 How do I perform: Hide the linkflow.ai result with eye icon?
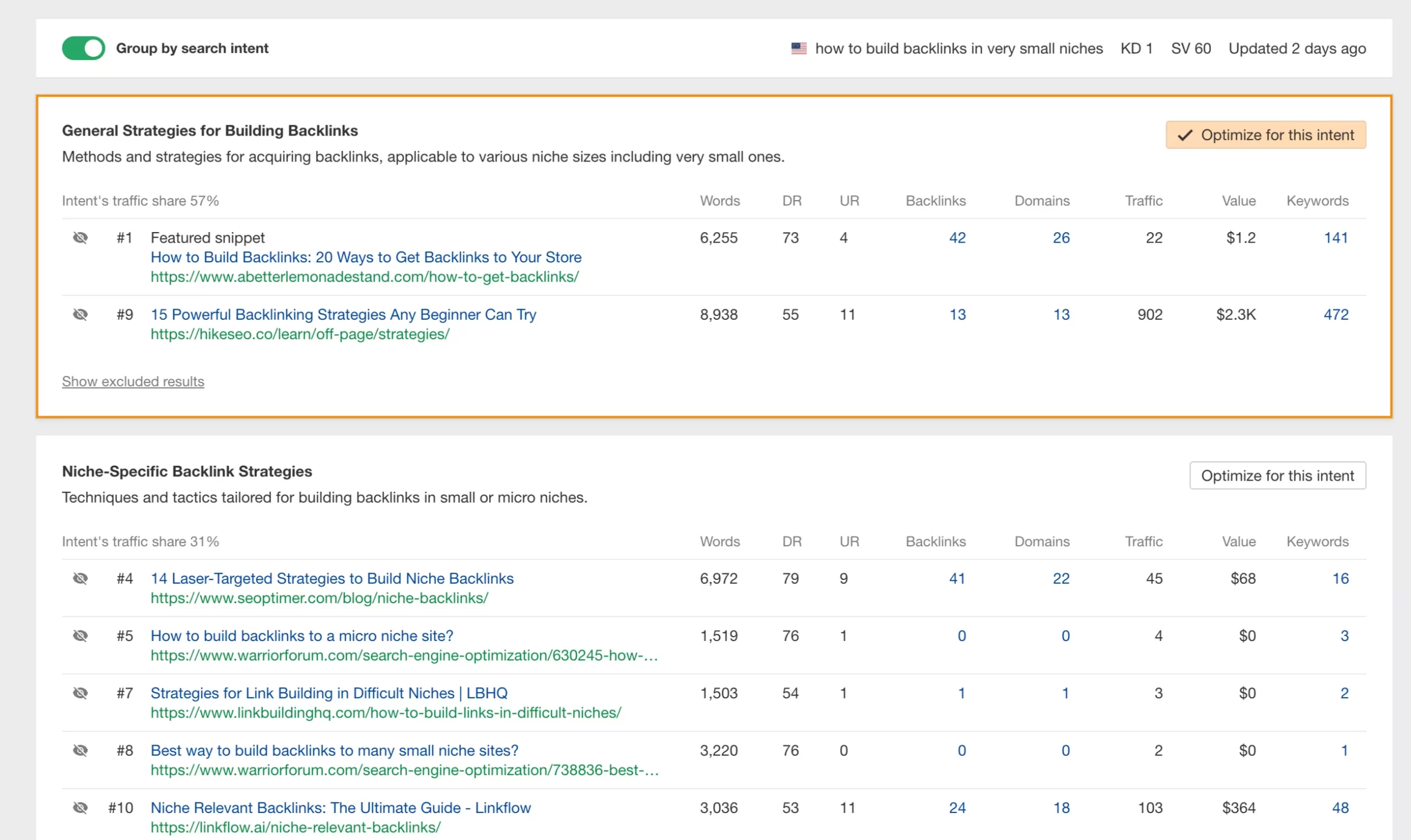pyautogui.click(x=80, y=807)
